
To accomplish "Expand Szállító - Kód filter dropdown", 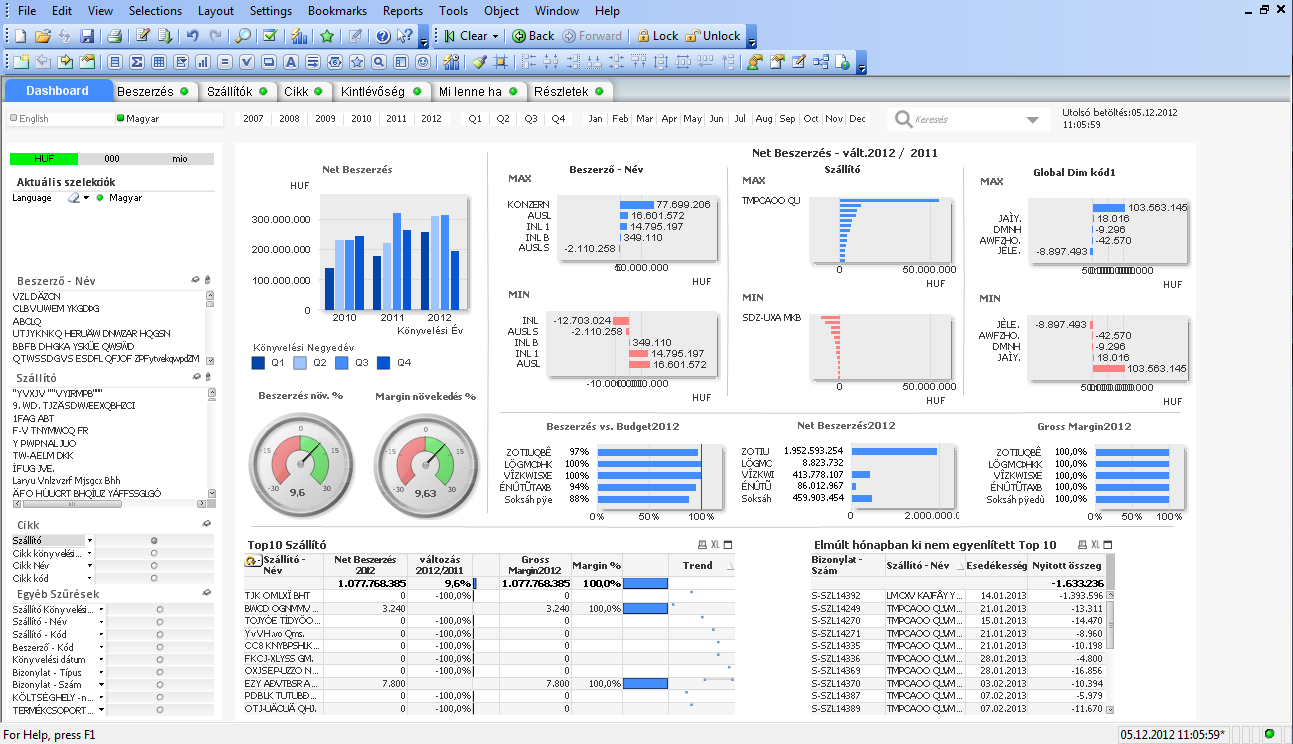I will pos(102,634).
